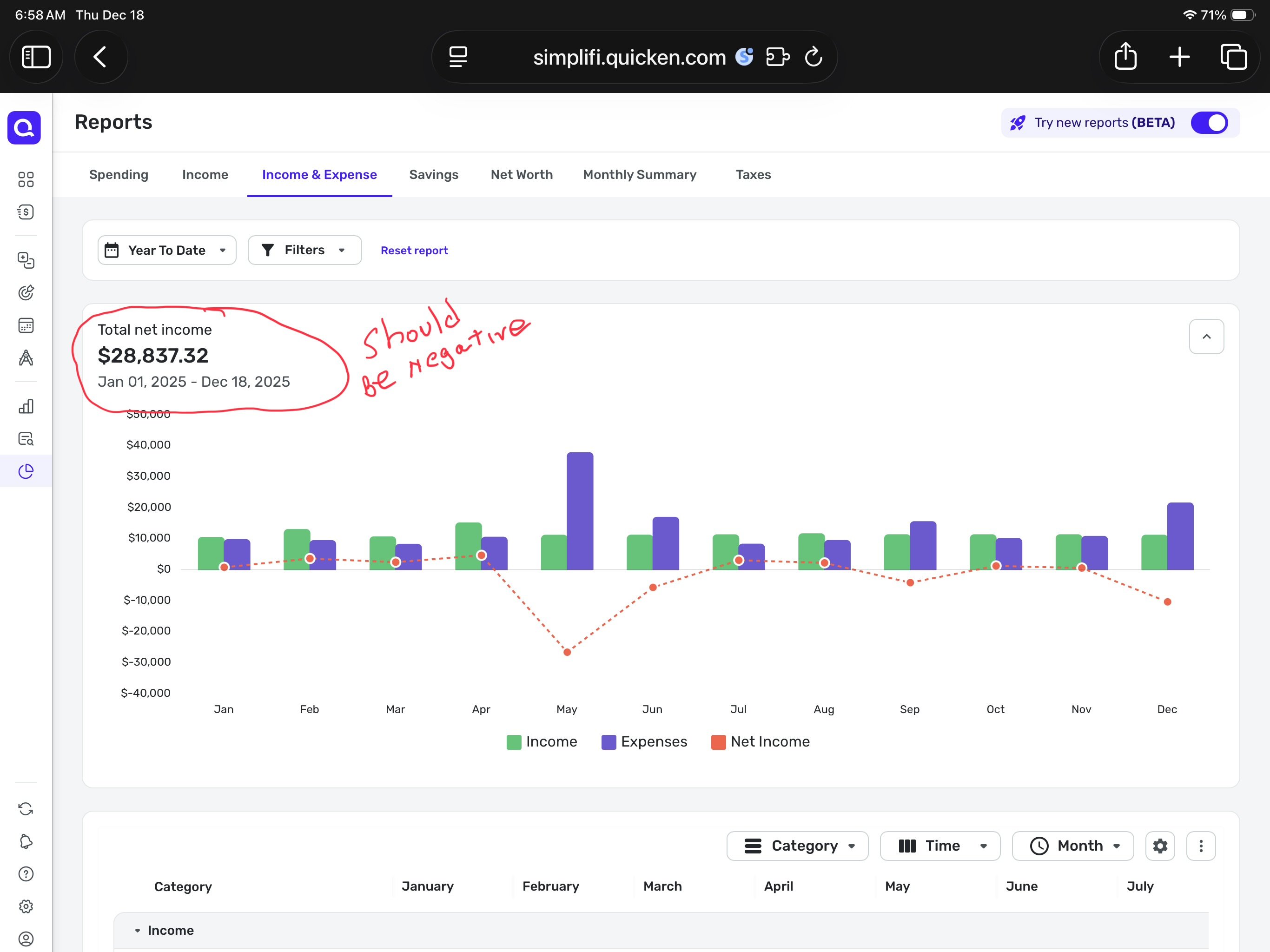Click the table settings gear icon

click(x=1160, y=846)
